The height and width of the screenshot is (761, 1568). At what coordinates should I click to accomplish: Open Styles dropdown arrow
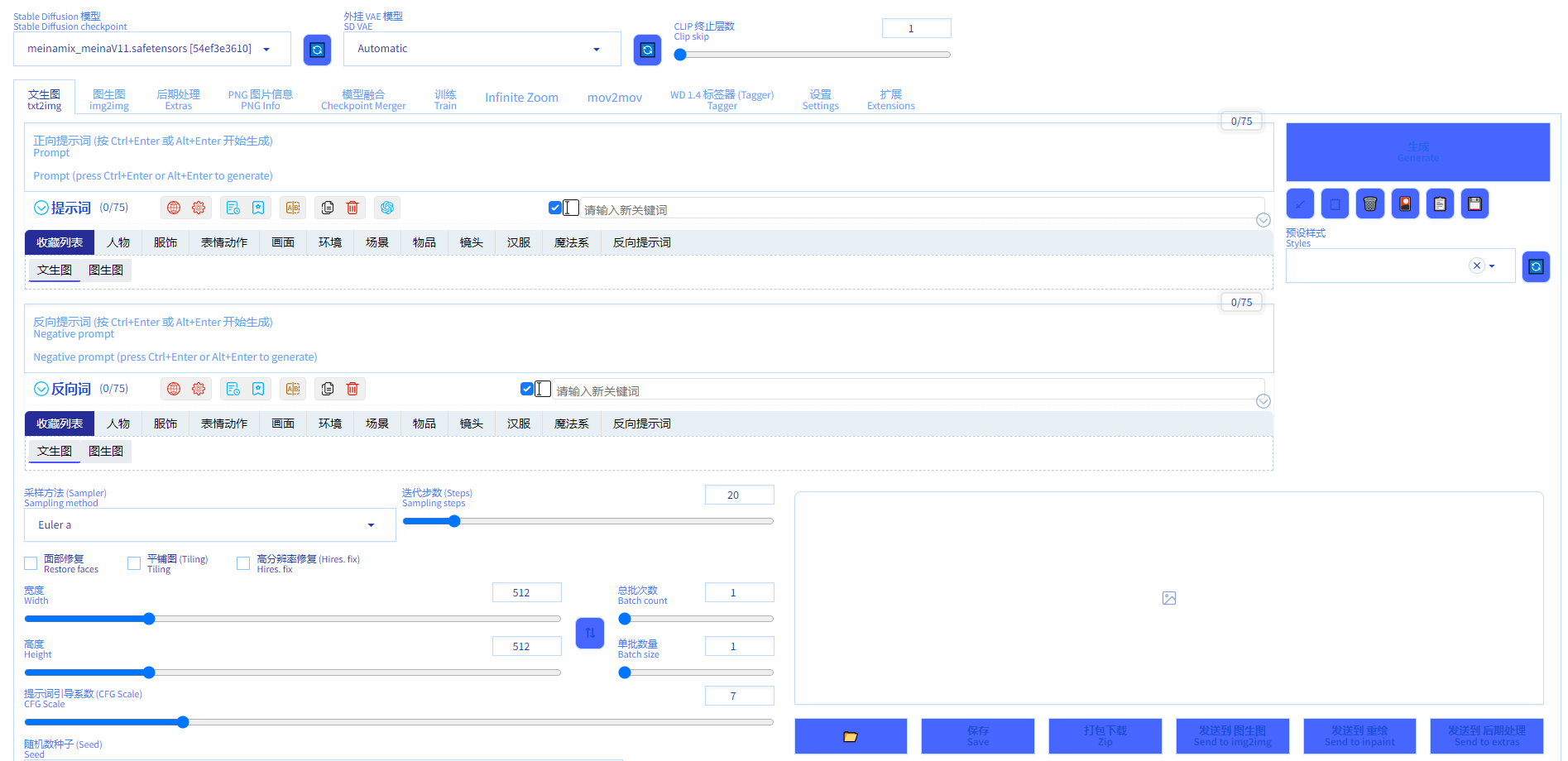point(1492,266)
